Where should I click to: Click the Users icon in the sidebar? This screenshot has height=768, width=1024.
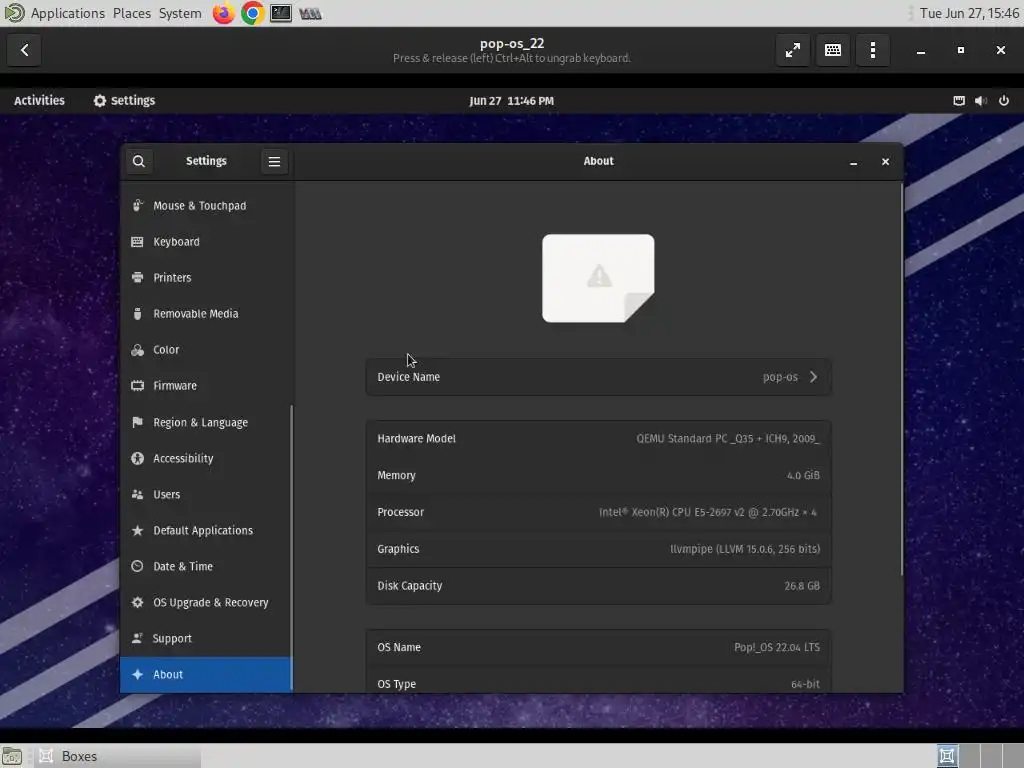coord(137,494)
